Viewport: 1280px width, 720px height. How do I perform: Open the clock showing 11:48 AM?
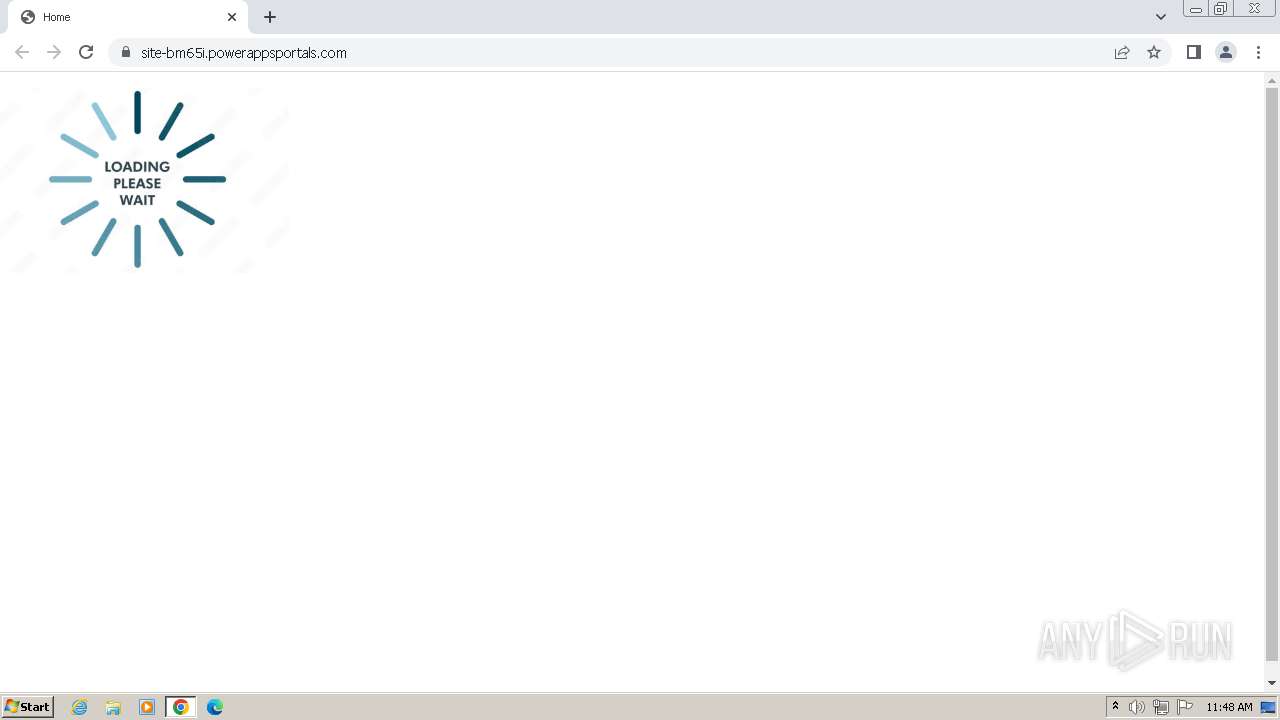pos(1229,707)
